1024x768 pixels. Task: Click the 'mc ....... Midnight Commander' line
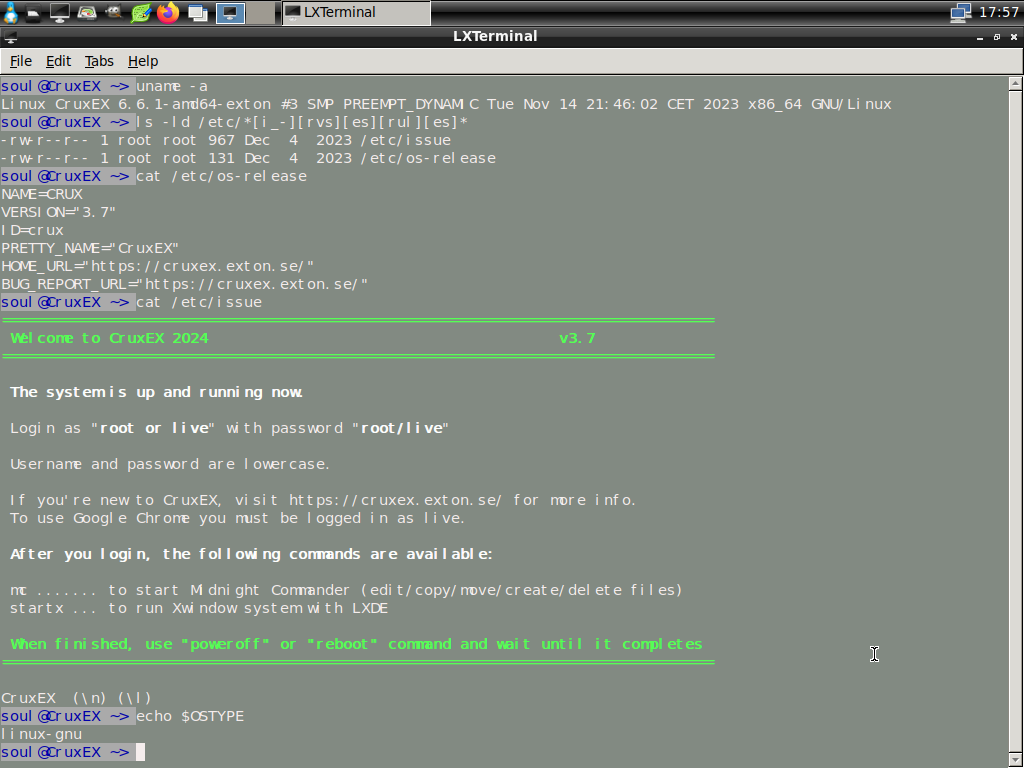point(346,590)
